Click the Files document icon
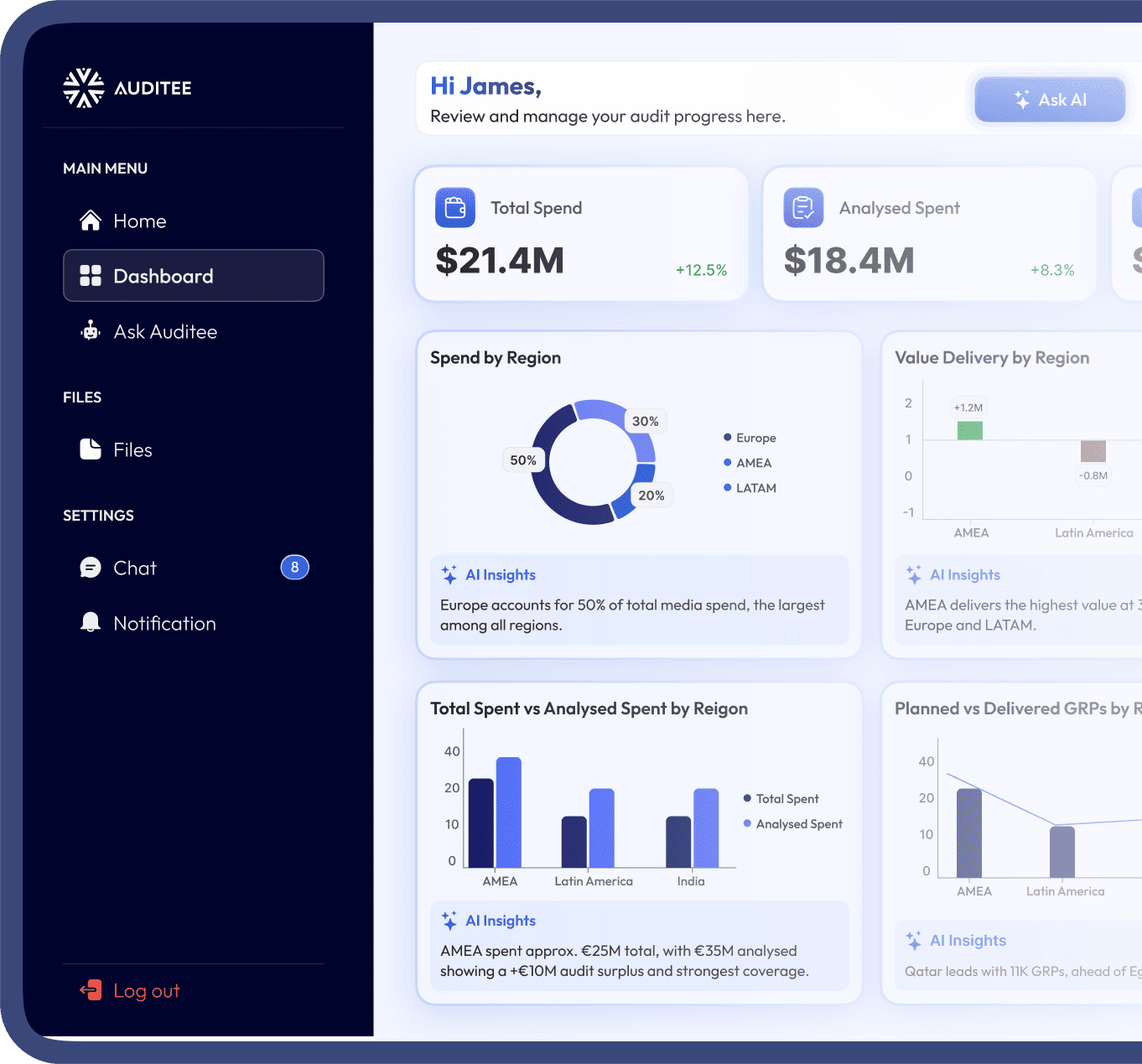The width and height of the screenshot is (1142, 1064). pos(90,449)
